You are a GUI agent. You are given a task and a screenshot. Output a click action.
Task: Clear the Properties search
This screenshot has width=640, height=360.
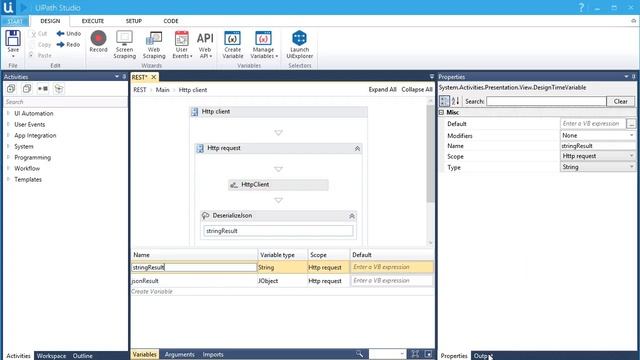(x=620, y=101)
